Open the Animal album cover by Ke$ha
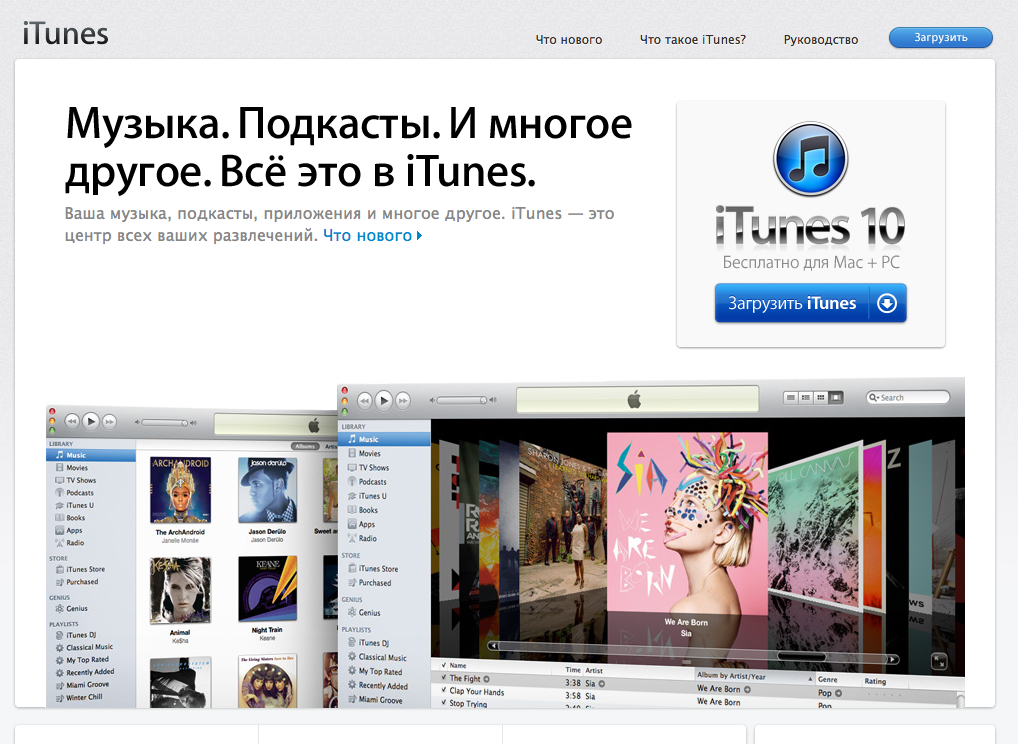Viewport: 1018px width, 744px height. 180,590
